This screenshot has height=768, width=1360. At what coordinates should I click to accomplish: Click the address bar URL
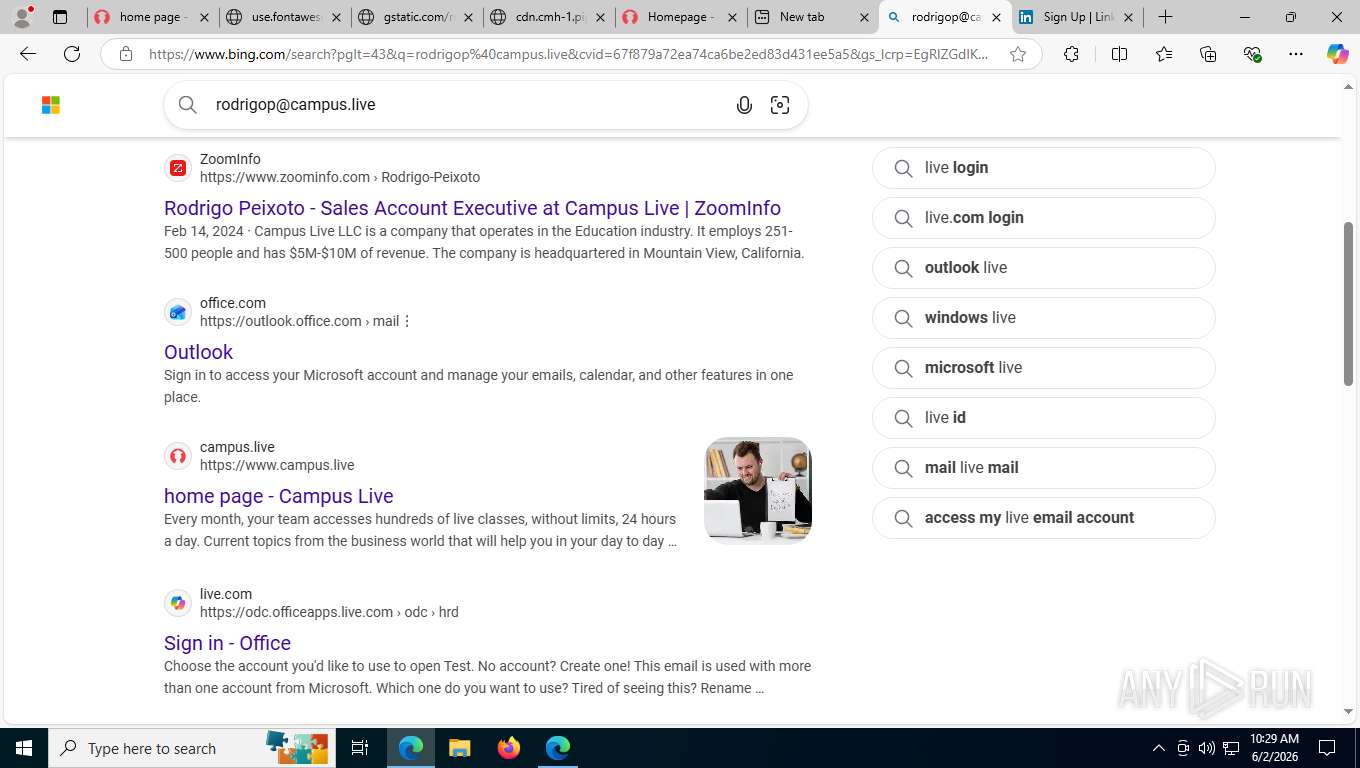pos(568,54)
